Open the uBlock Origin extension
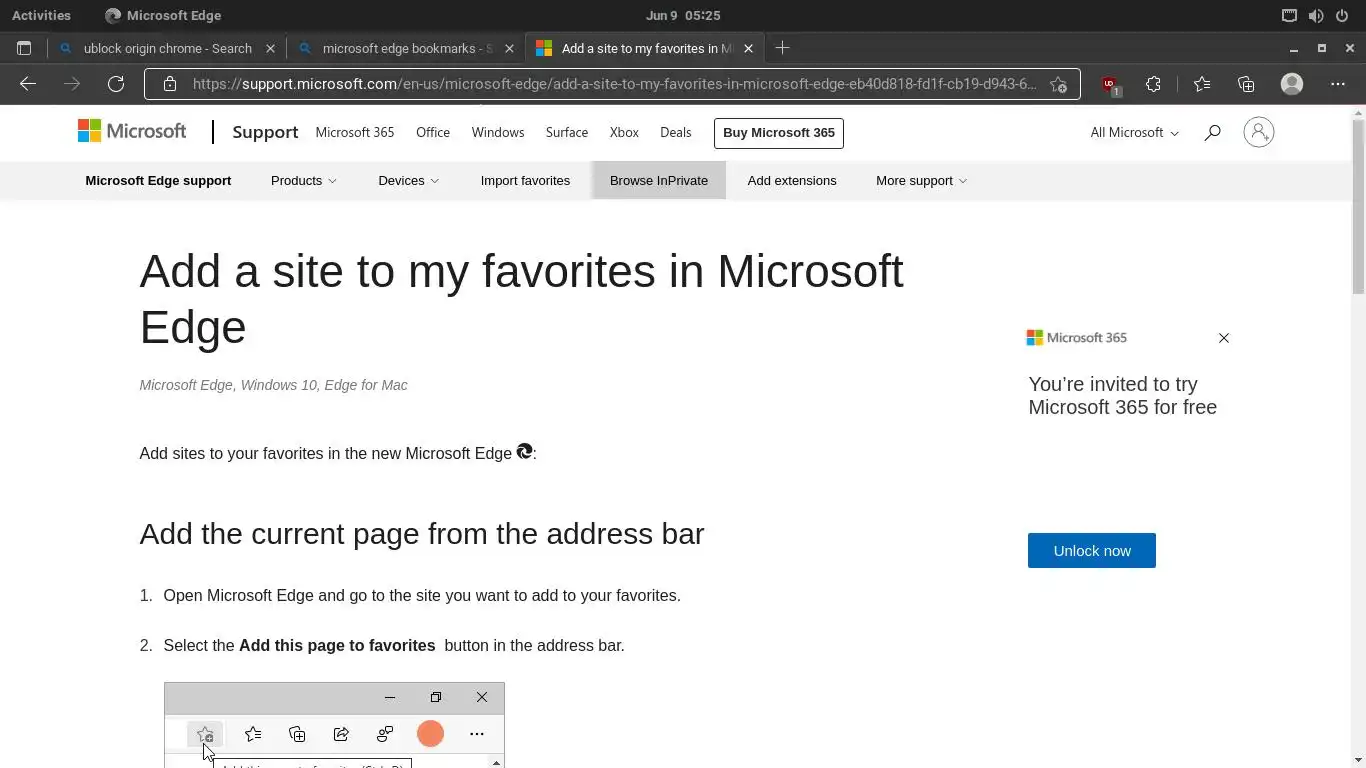The width and height of the screenshot is (1366, 768). coord(1110,85)
